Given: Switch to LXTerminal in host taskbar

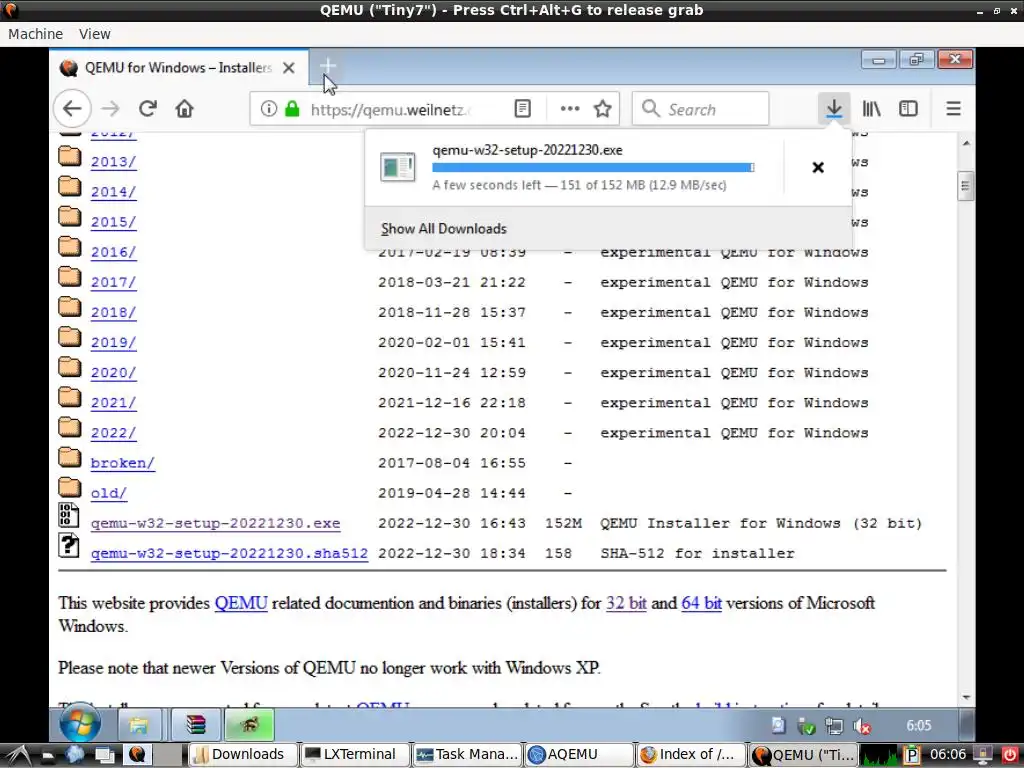Looking at the screenshot, I should click(x=355, y=755).
